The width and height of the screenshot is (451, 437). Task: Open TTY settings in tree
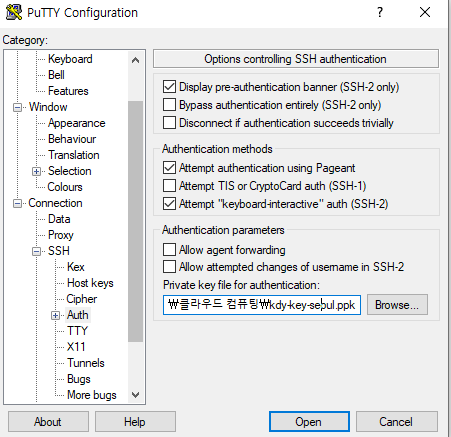click(x=77, y=331)
